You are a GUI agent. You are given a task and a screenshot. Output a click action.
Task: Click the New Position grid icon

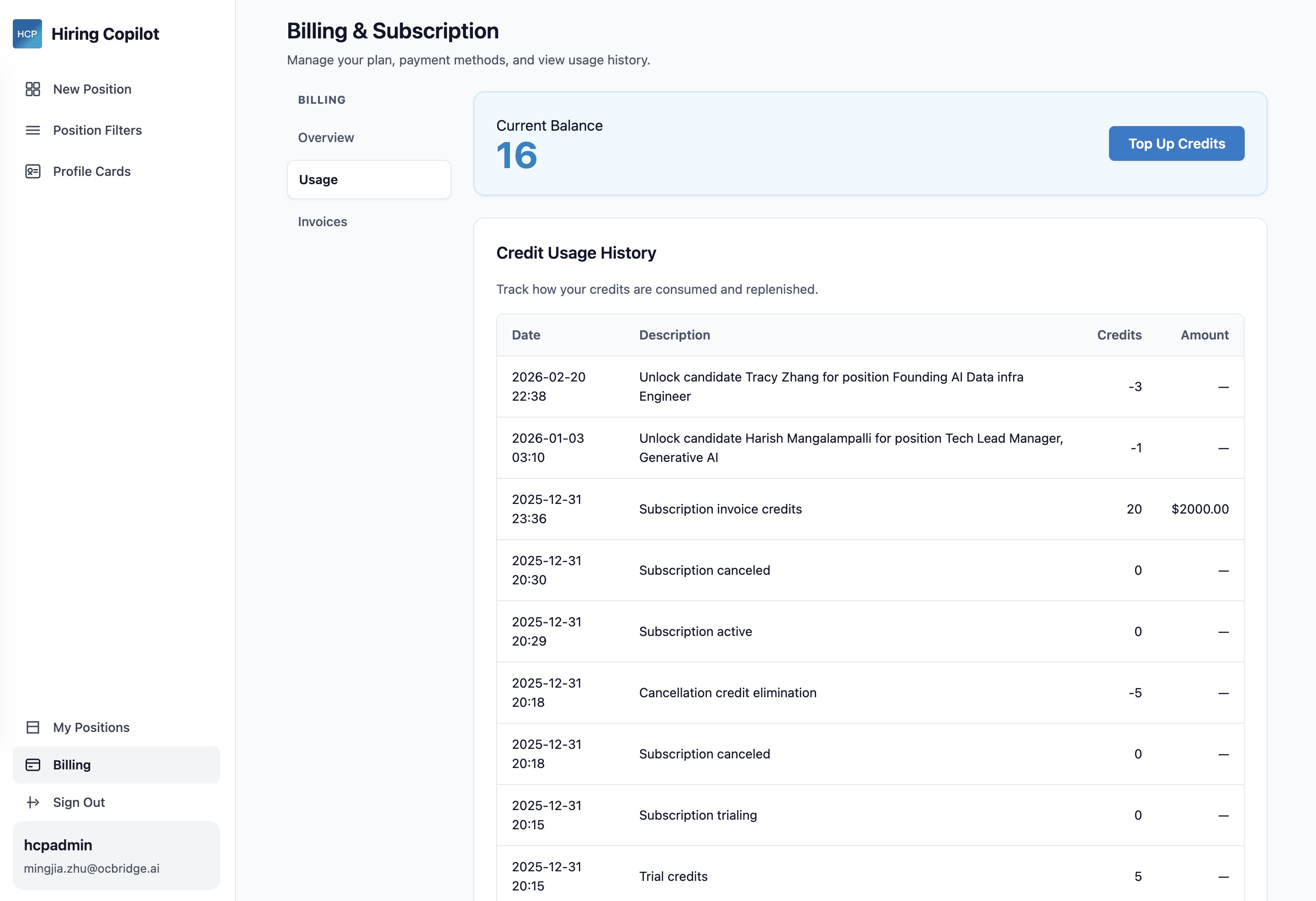point(32,89)
